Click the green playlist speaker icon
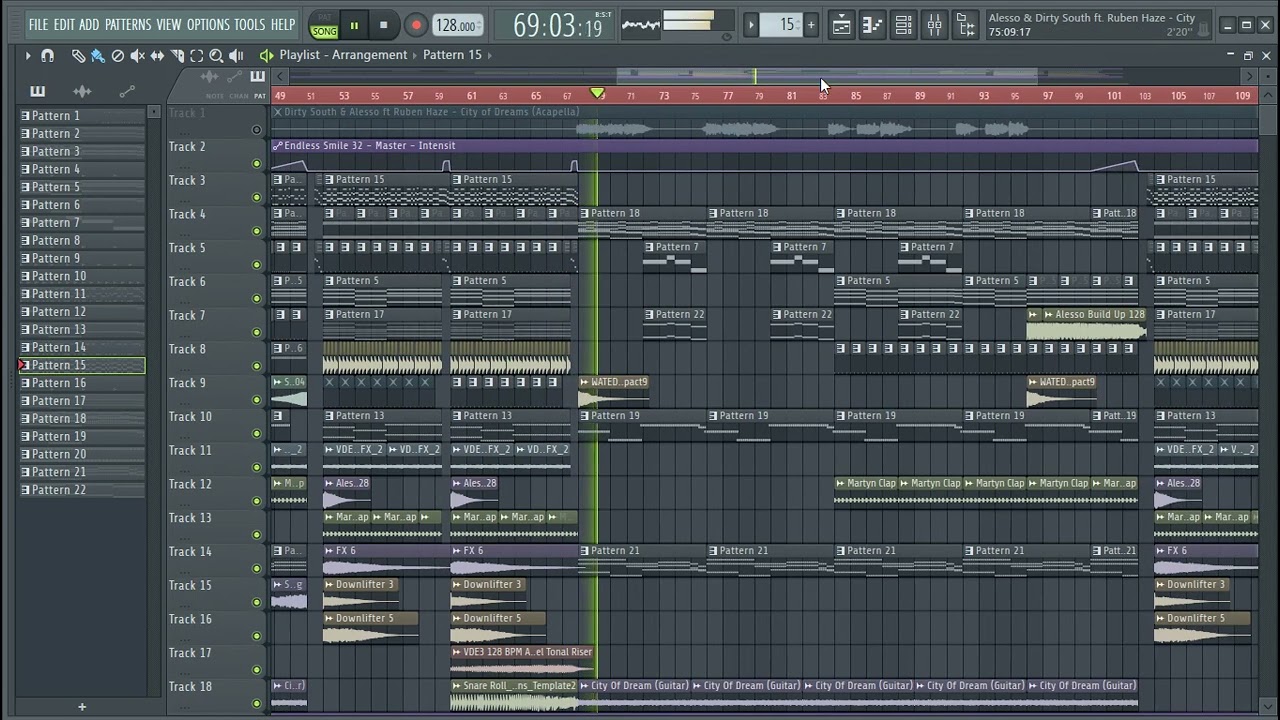This screenshot has height=720, width=1280. coord(266,56)
